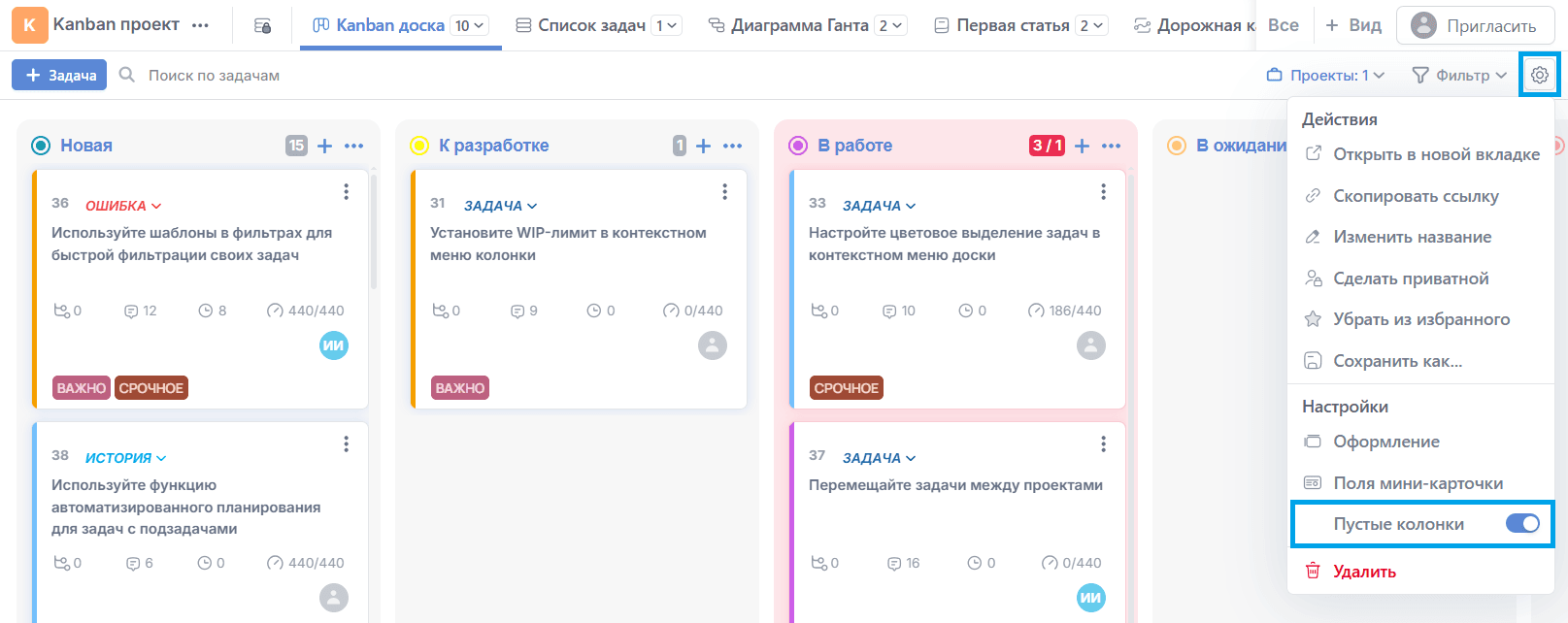Open the Kanban проект three-dot menu
Viewport: 1568px width, 623px height.
[x=201, y=25]
